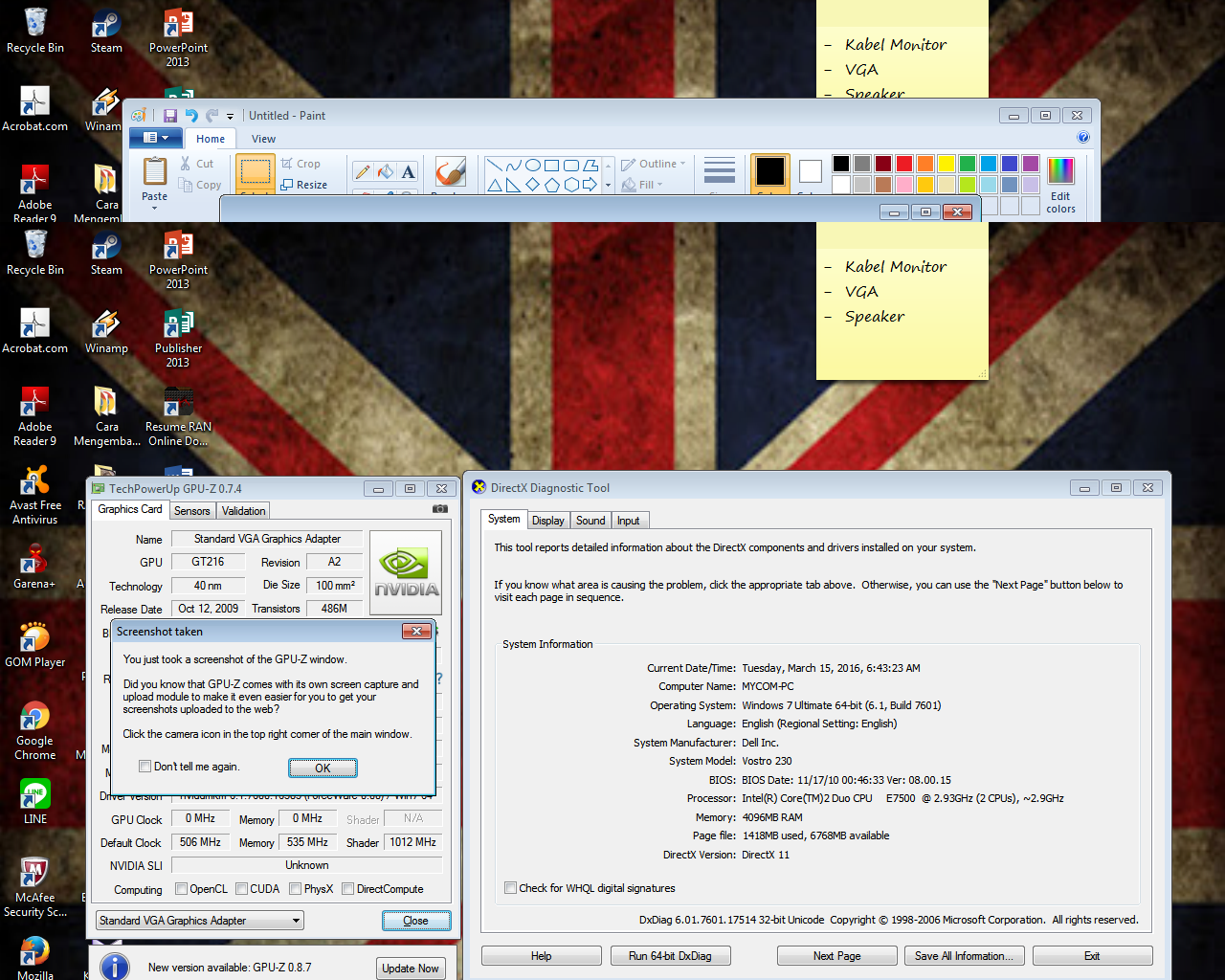The height and width of the screenshot is (980, 1225).
Task: Check the Don't tell me again box
Action: [x=145, y=767]
